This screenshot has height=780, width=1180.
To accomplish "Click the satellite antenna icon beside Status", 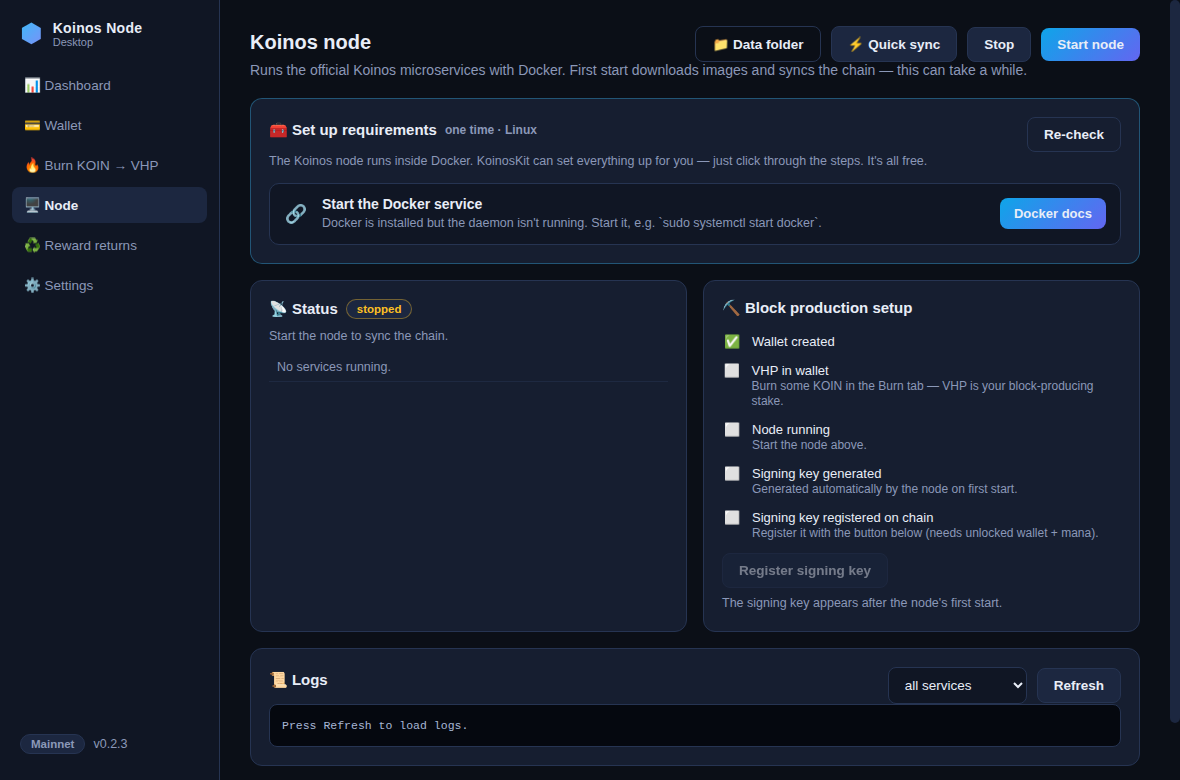I will click(278, 309).
